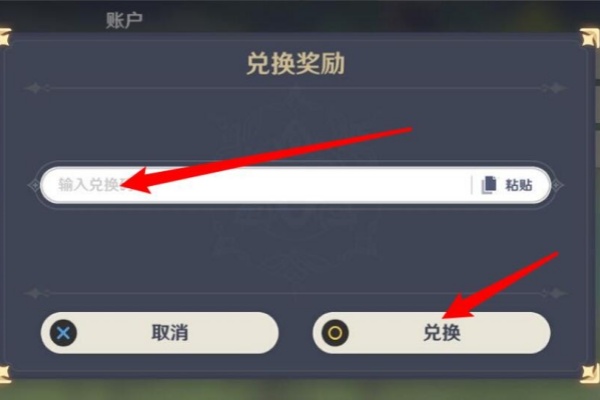Viewport: 600px width, 400px height.
Task: Click the clipboard paste icon
Action: pyautogui.click(x=489, y=185)
